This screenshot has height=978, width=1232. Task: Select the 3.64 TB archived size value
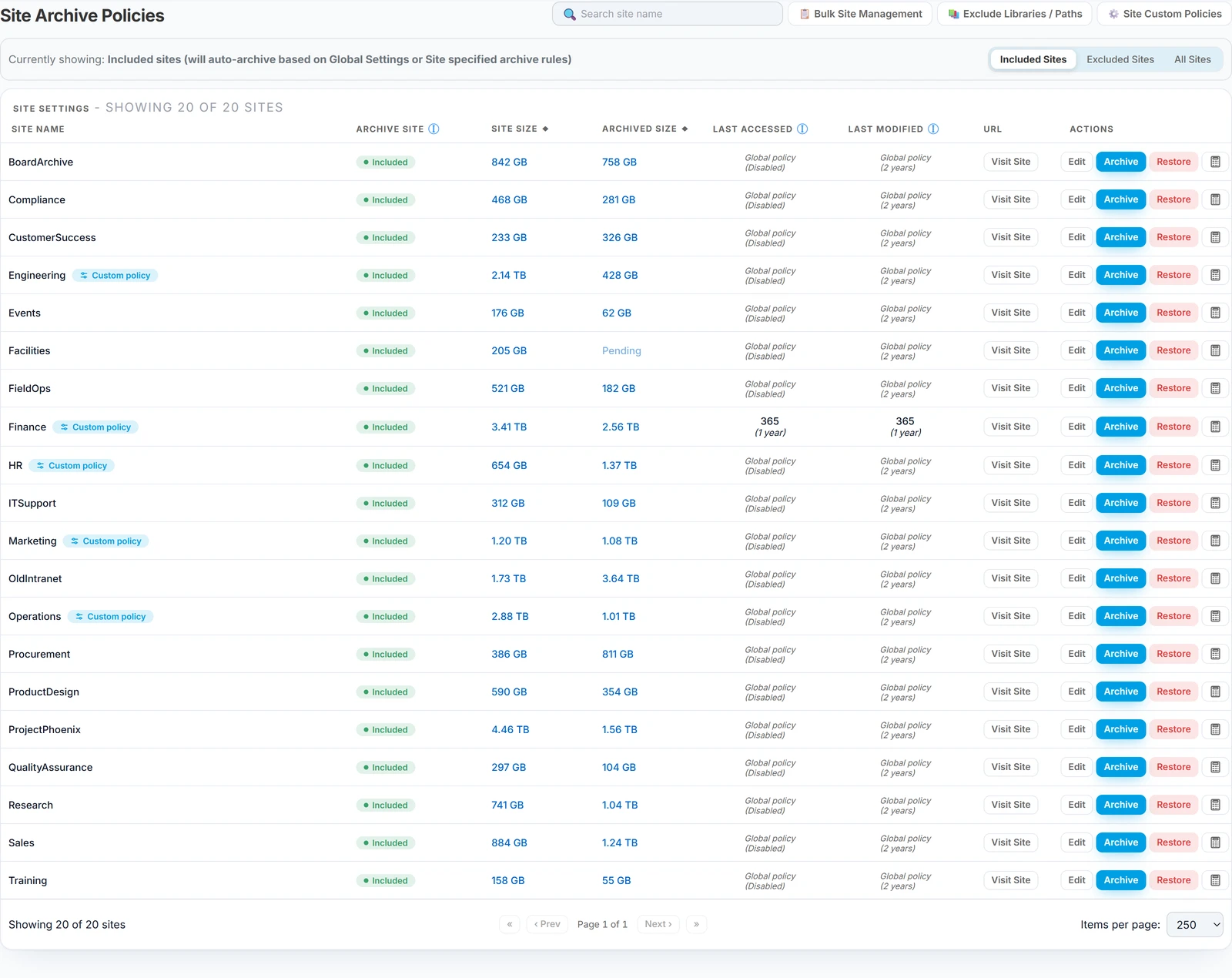click(x=621, y=578)
